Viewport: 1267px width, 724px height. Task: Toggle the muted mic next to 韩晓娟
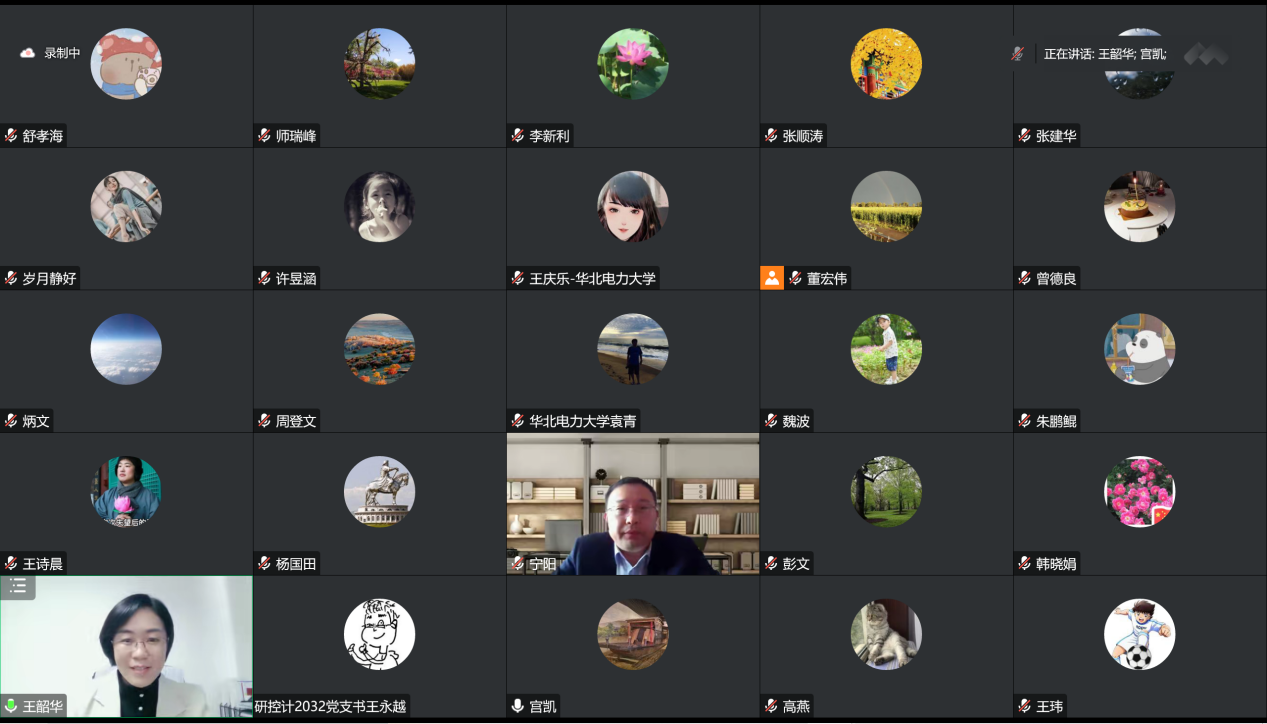1024,564
